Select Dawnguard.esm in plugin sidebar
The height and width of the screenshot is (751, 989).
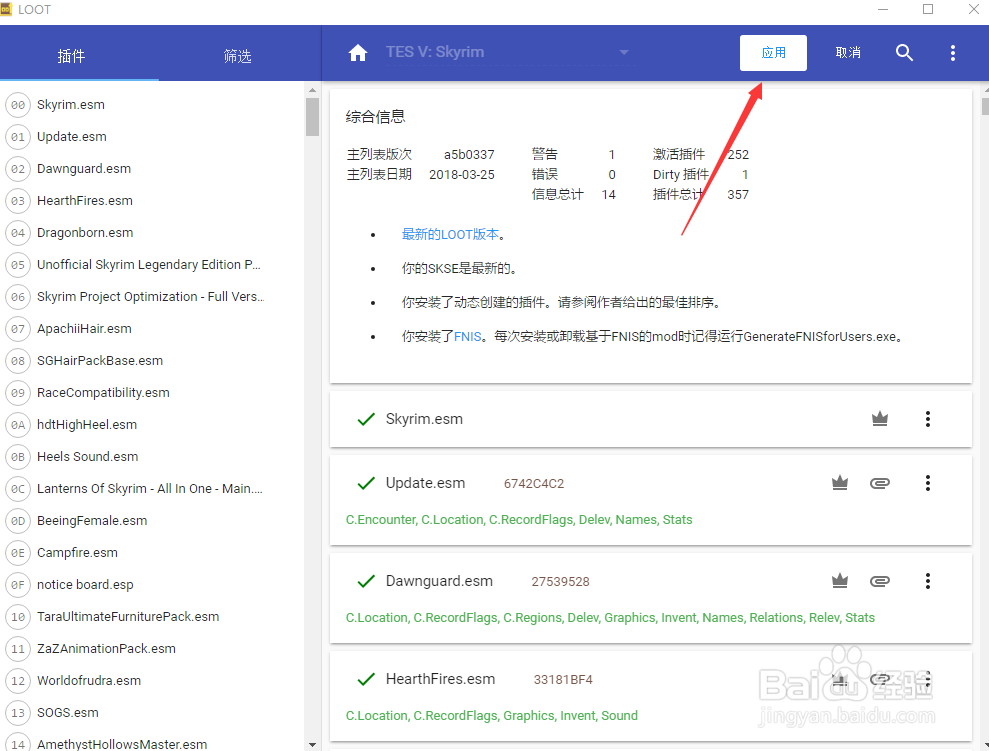click(x=84, y=169)
